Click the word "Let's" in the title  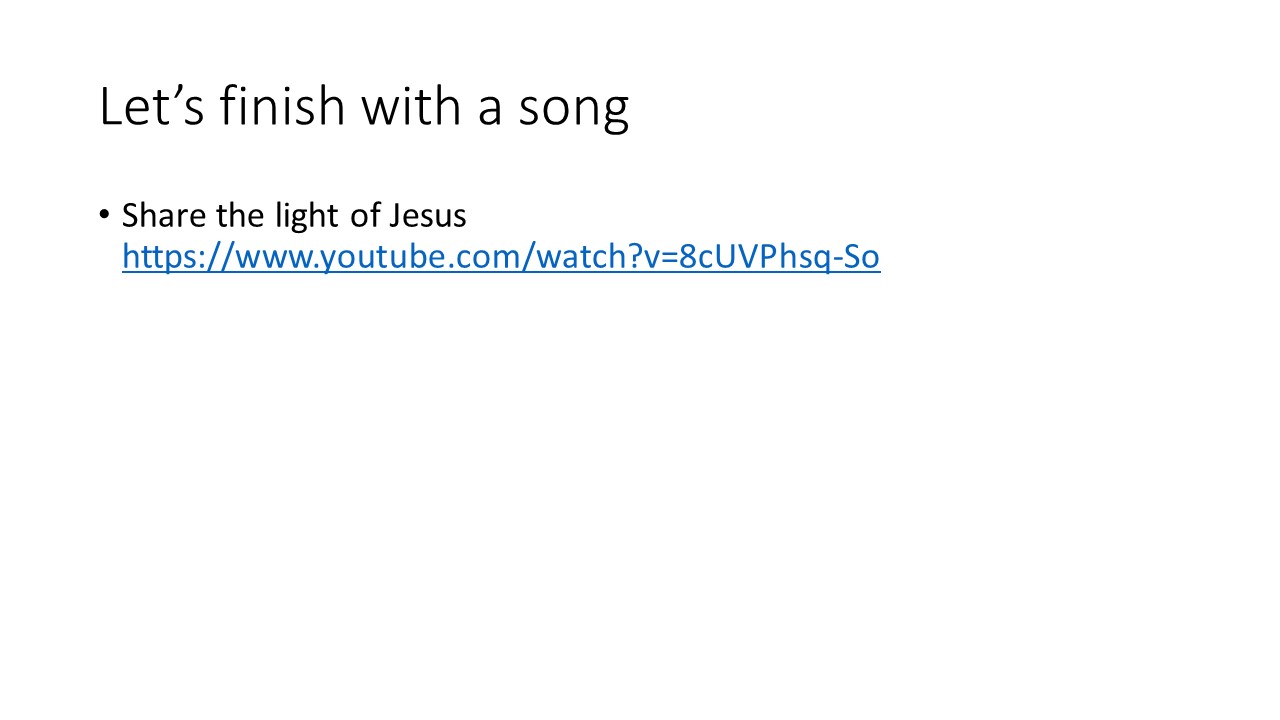coord(152,107)
